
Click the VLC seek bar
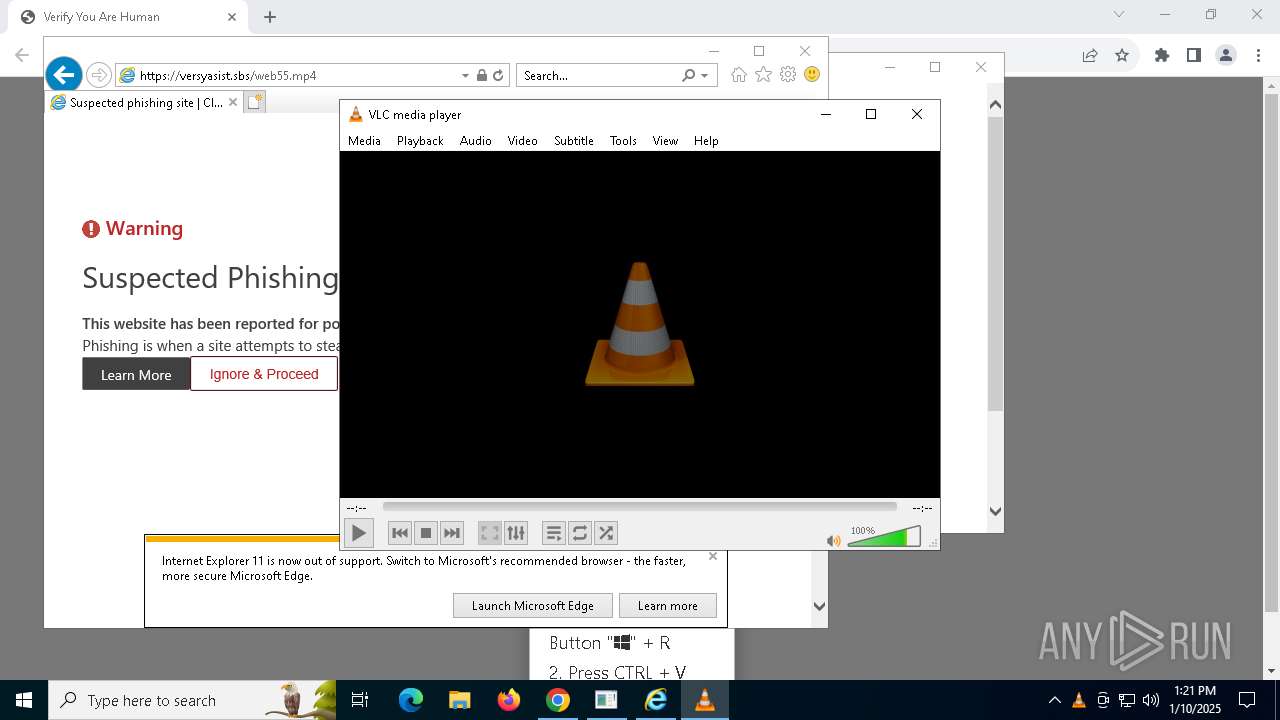[639, 507]
